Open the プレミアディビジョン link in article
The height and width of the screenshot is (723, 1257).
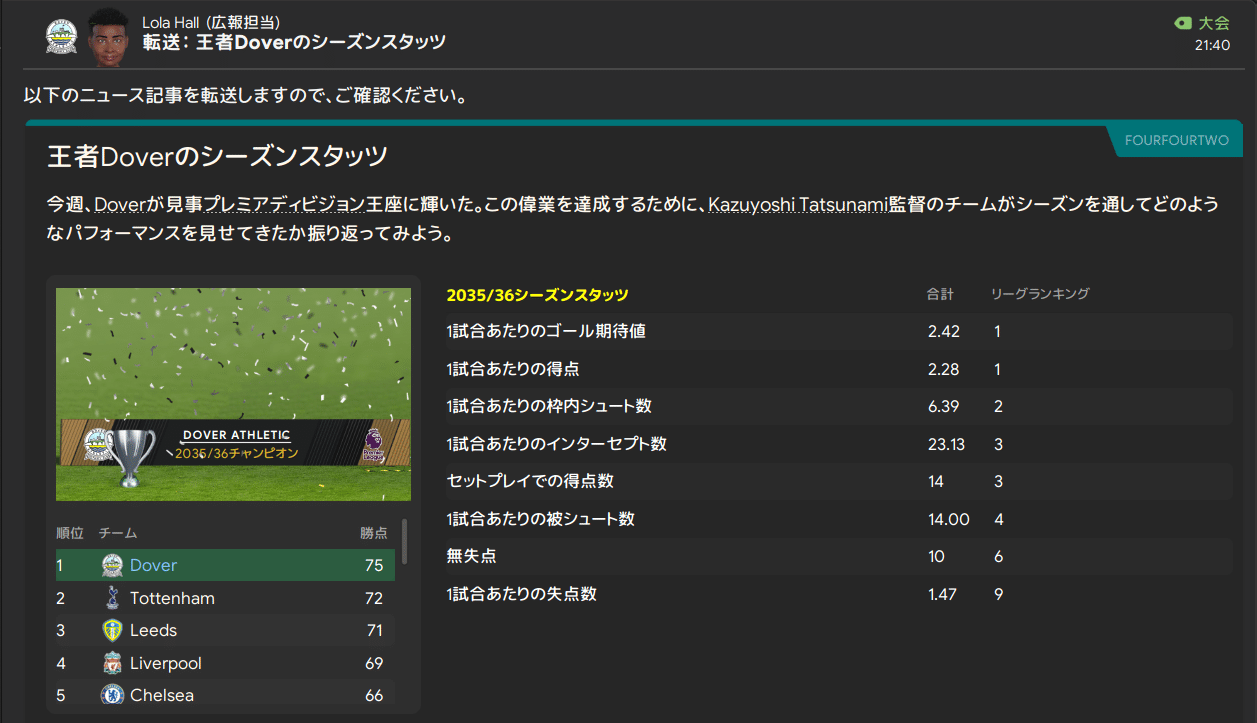284,205
